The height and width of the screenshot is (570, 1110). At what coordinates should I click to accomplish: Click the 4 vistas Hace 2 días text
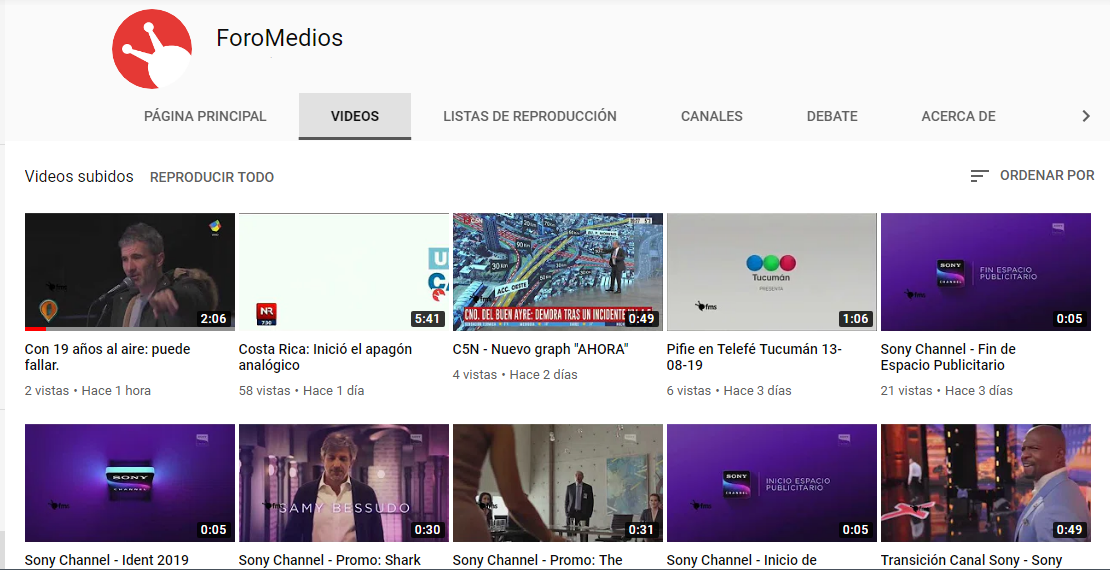515,375
